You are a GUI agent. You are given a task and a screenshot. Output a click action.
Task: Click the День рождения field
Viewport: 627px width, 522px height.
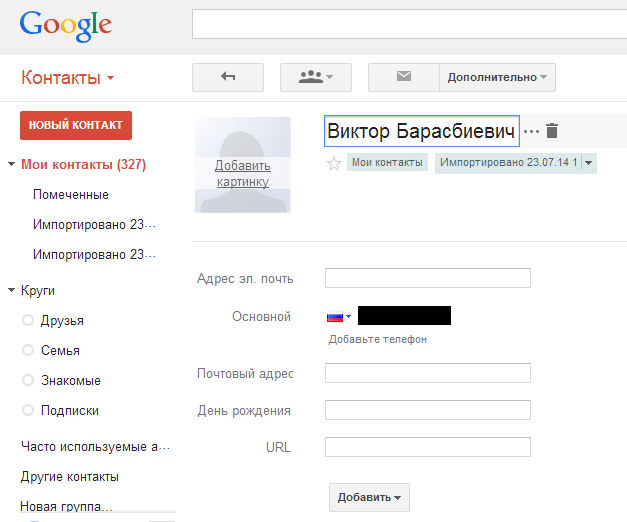[428, 410]
